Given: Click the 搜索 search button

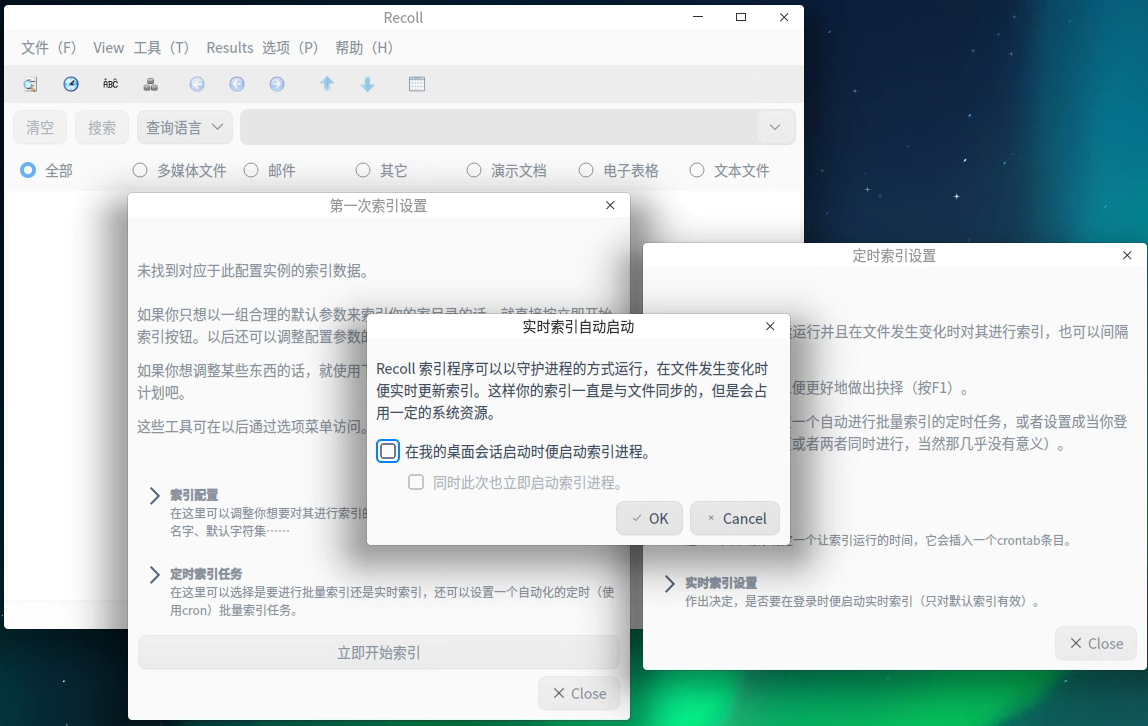Looking at the screenshot, I should [x=102, y=127].
